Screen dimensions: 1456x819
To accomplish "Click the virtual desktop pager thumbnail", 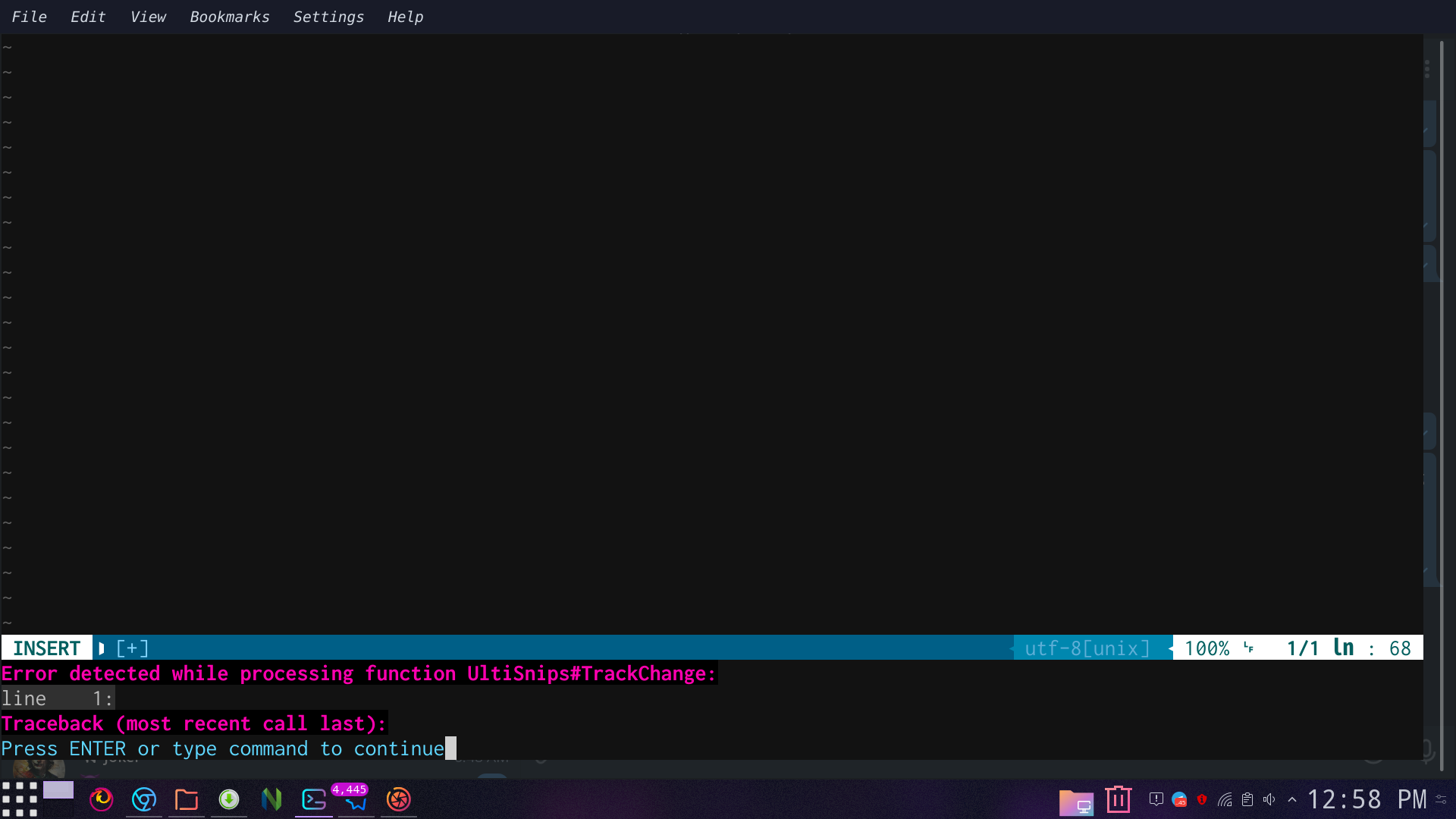I will pos(58,791).
